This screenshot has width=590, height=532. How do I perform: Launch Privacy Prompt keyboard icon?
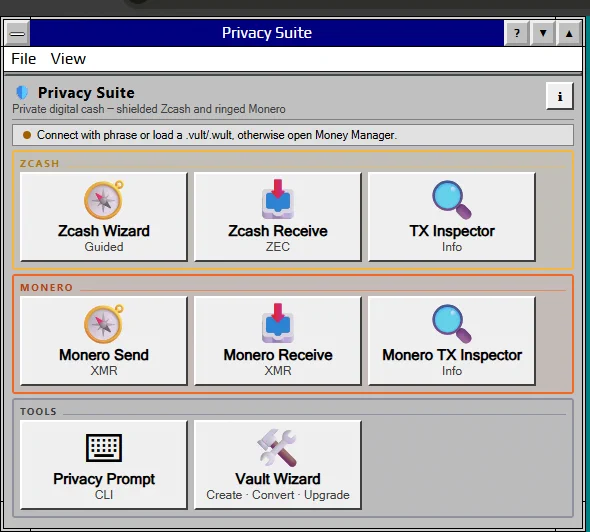[104, 448]
